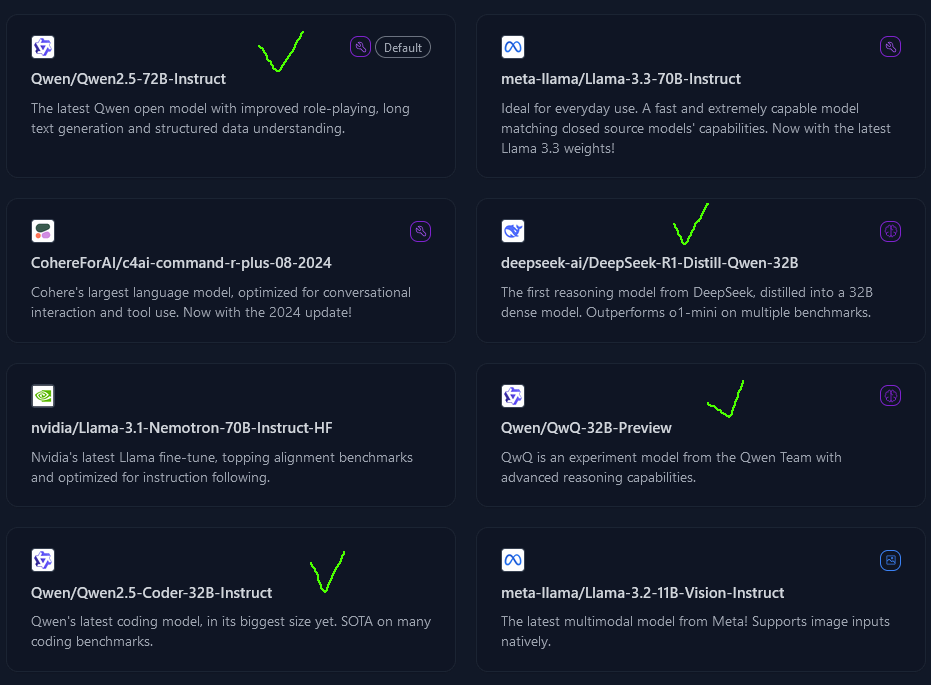Click the Cohere logo icon
The width and height of the screenshot is (931, 685).
(43, 231)
